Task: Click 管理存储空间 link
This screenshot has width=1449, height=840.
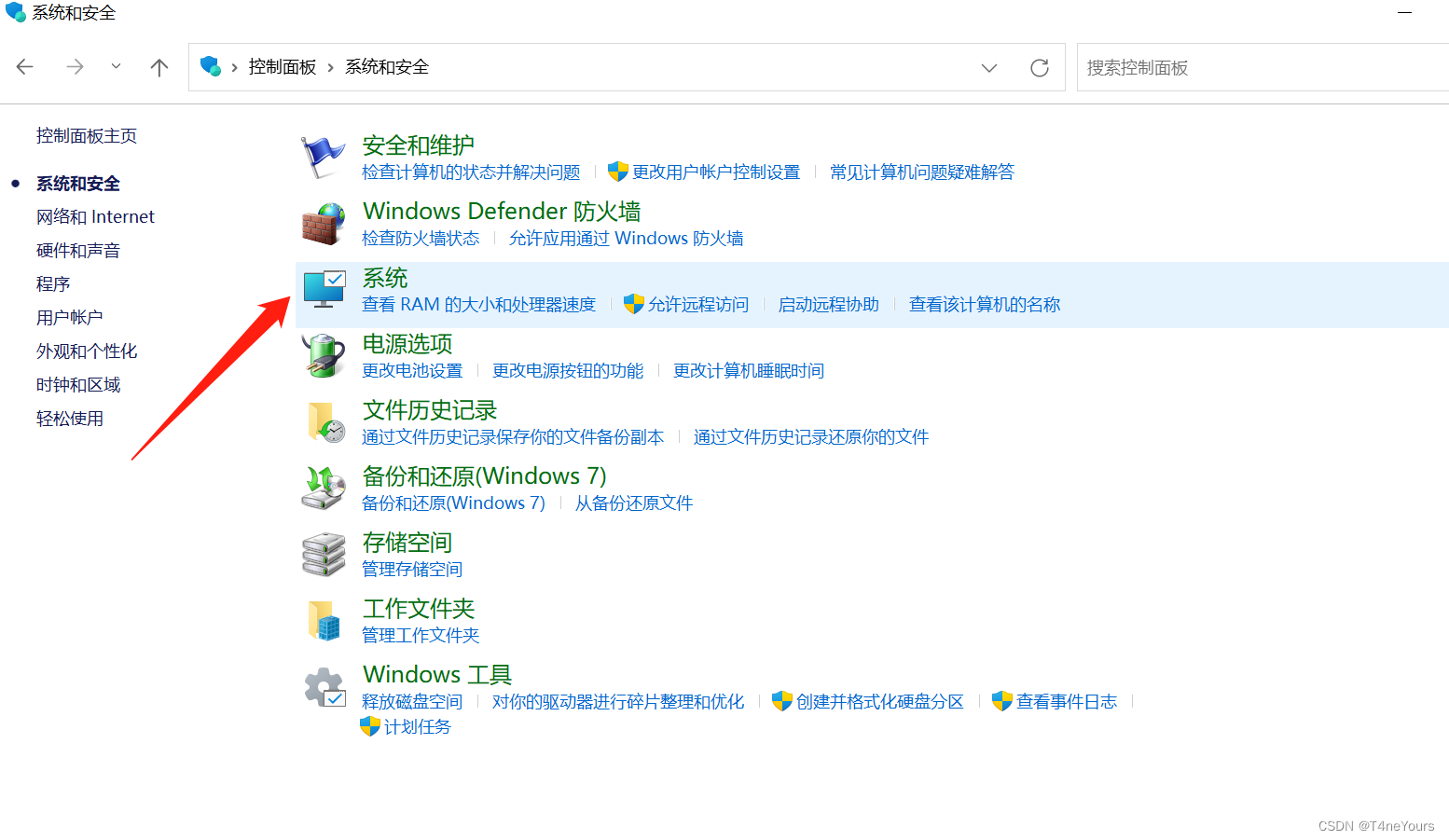Action: [412, 570]
